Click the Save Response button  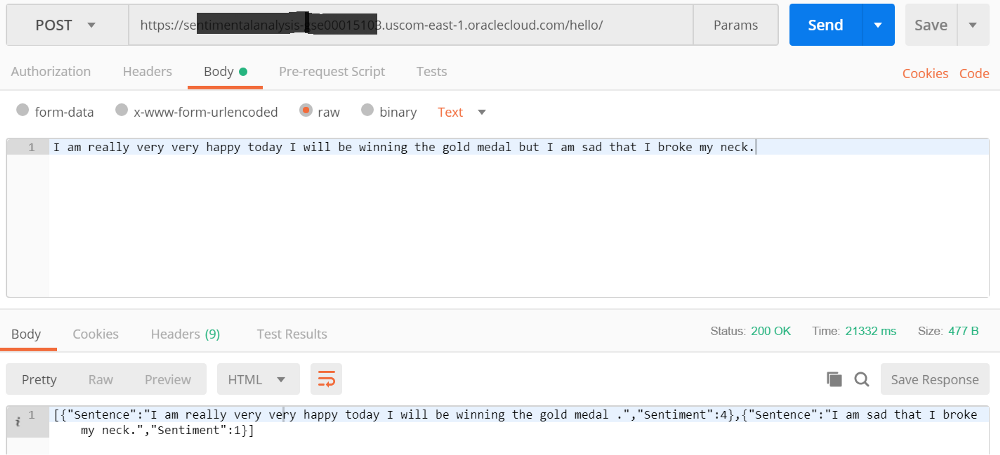pos(934,379)
